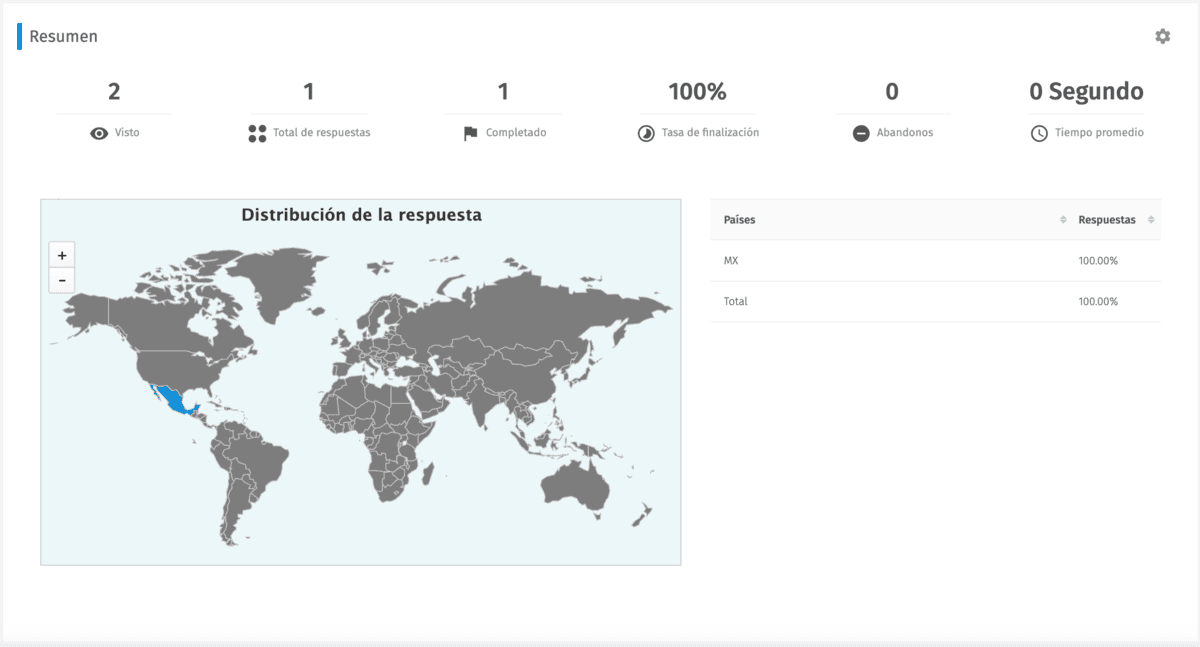Viewport: 1200px width, 647px height.
Task: Zoom out the map with minus button
Action: click(62, 280)
